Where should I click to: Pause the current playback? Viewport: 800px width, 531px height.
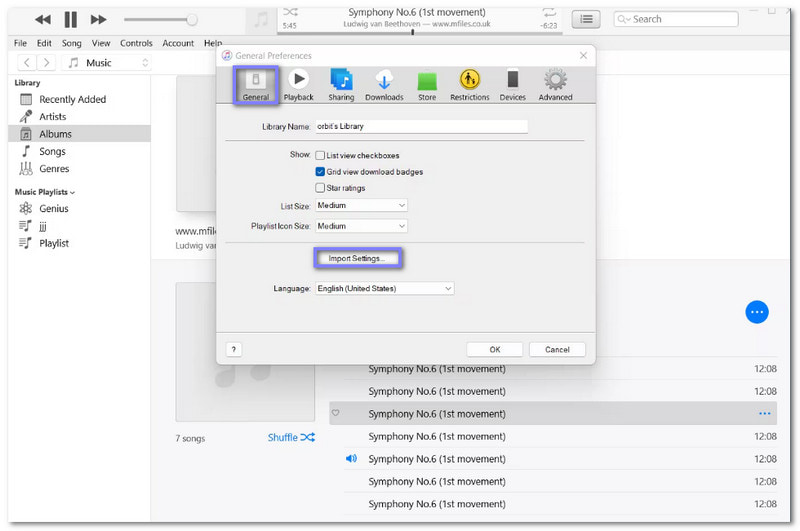pos(70,20)
